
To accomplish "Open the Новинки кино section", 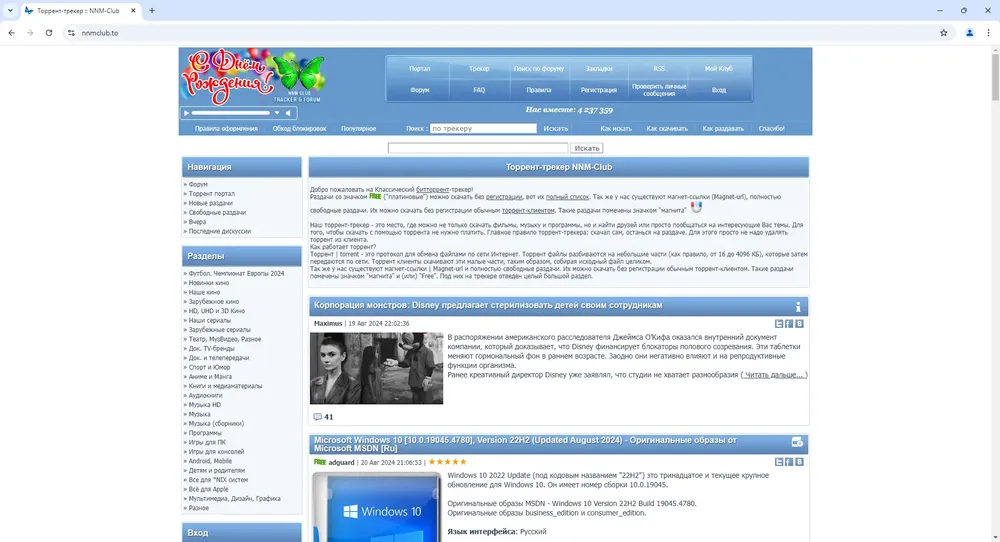I will click(209, 282).
